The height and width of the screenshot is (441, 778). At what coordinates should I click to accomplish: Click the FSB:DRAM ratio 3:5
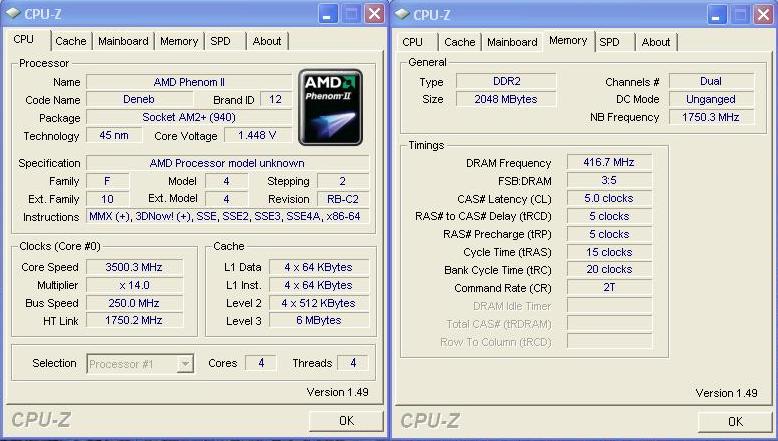609,180
